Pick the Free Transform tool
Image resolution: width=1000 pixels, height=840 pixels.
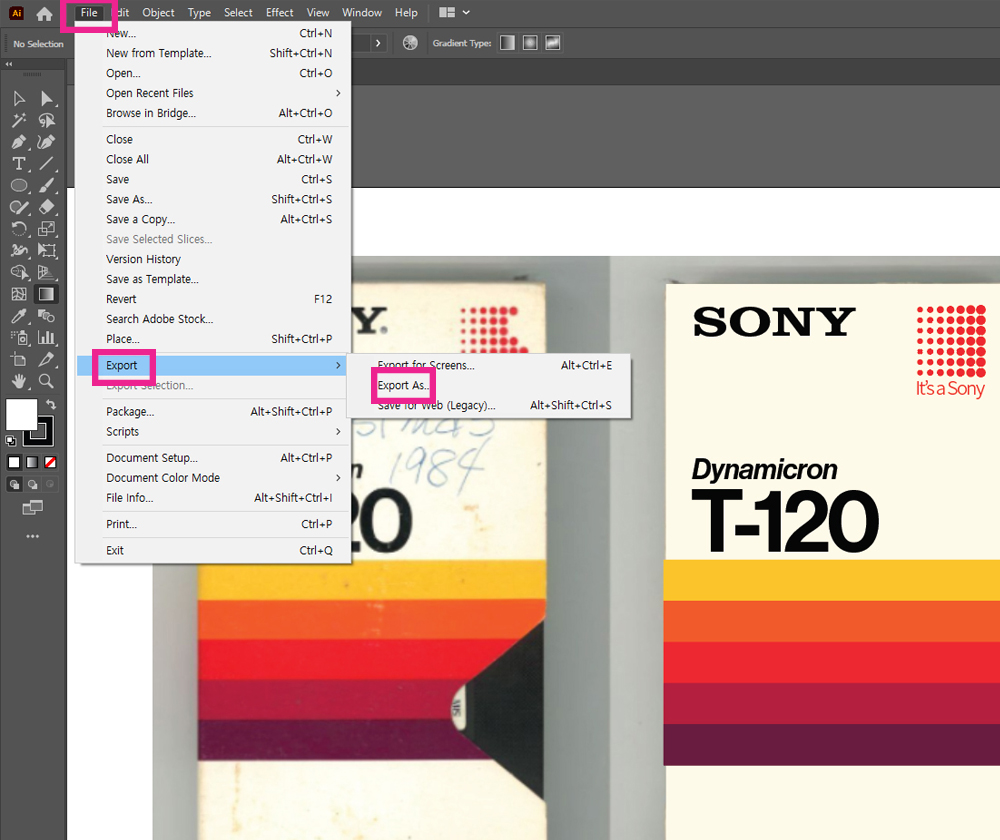pyautogui.click(x=47, y=250)
